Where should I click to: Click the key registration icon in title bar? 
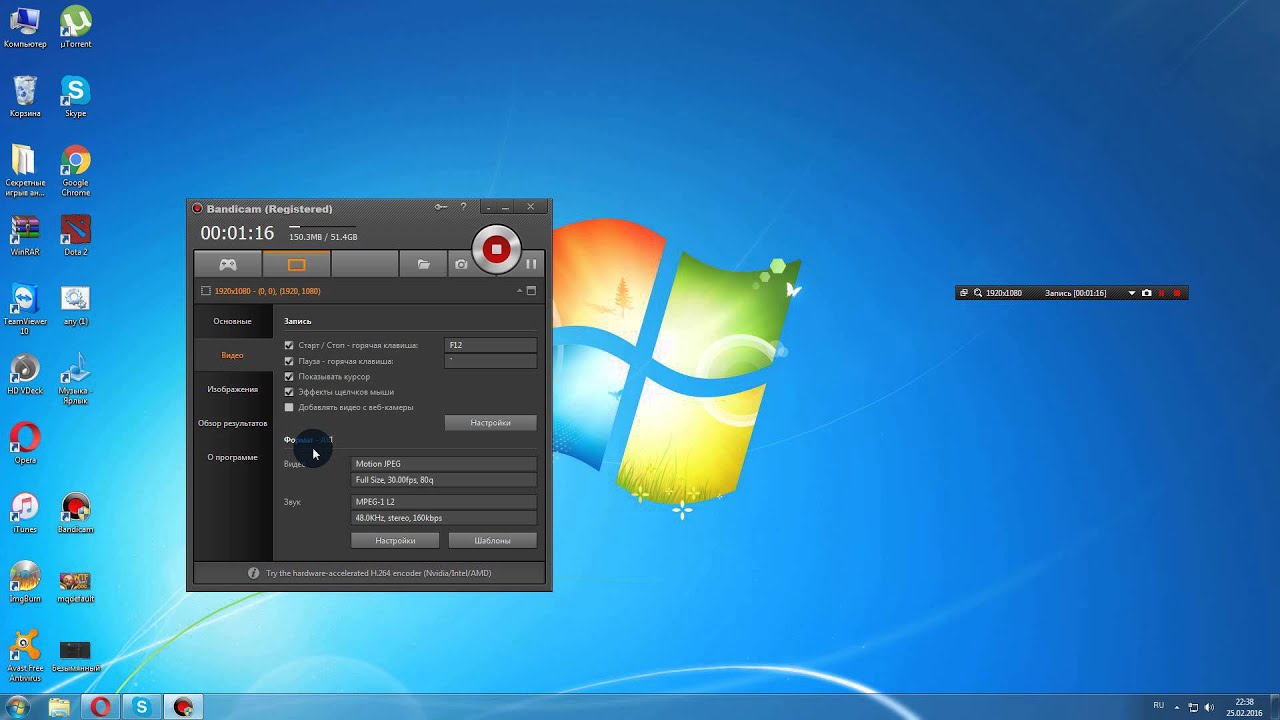[441, 207]
